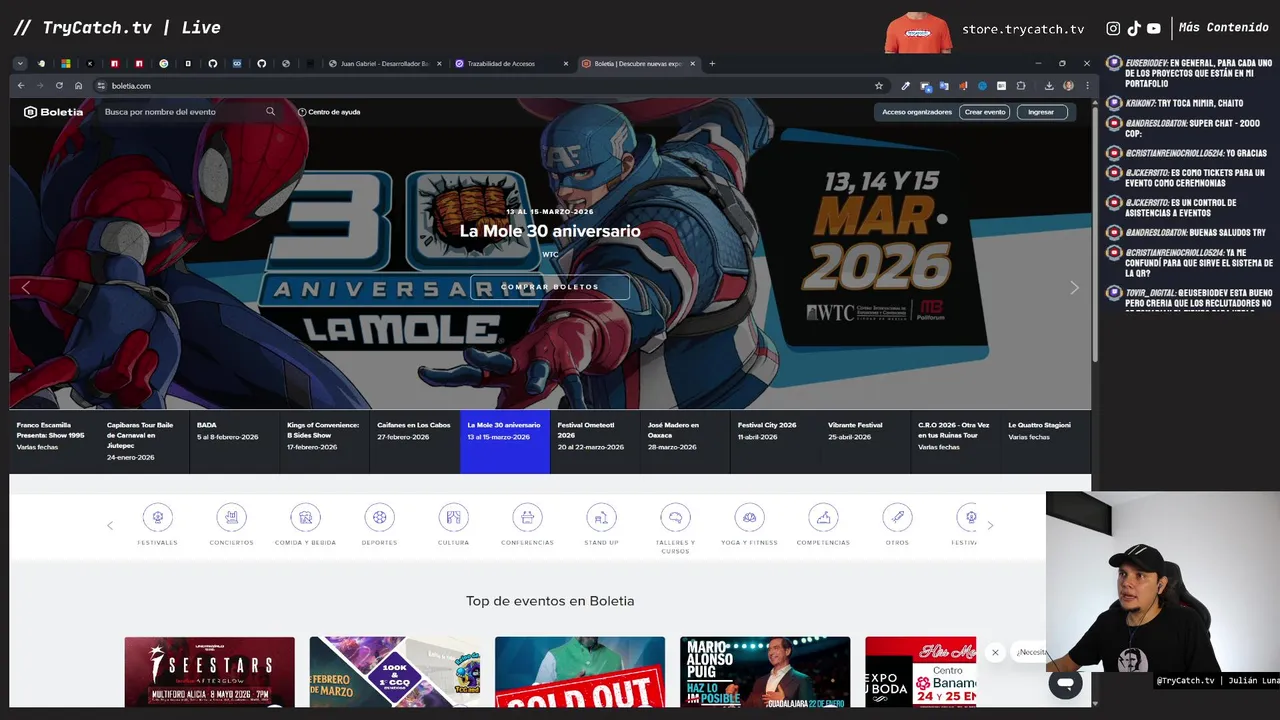Viewport: 1280px width, 720px height.
Task: Select Vibrante Festival event tab
Action: 865,441
